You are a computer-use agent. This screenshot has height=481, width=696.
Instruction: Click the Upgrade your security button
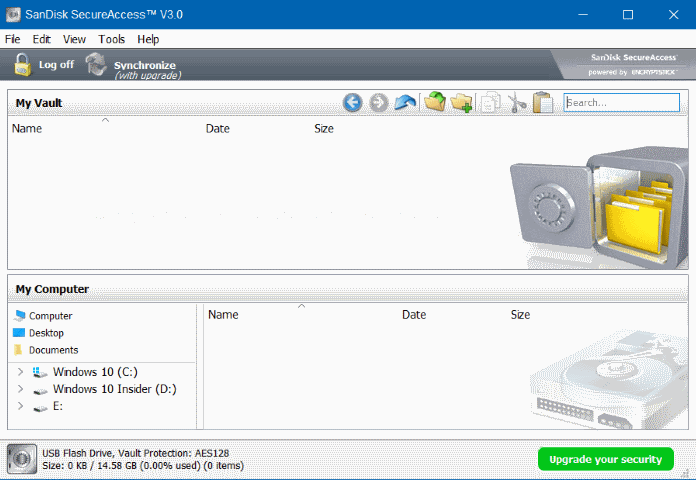pyautogui.click(x=605, y=459)
